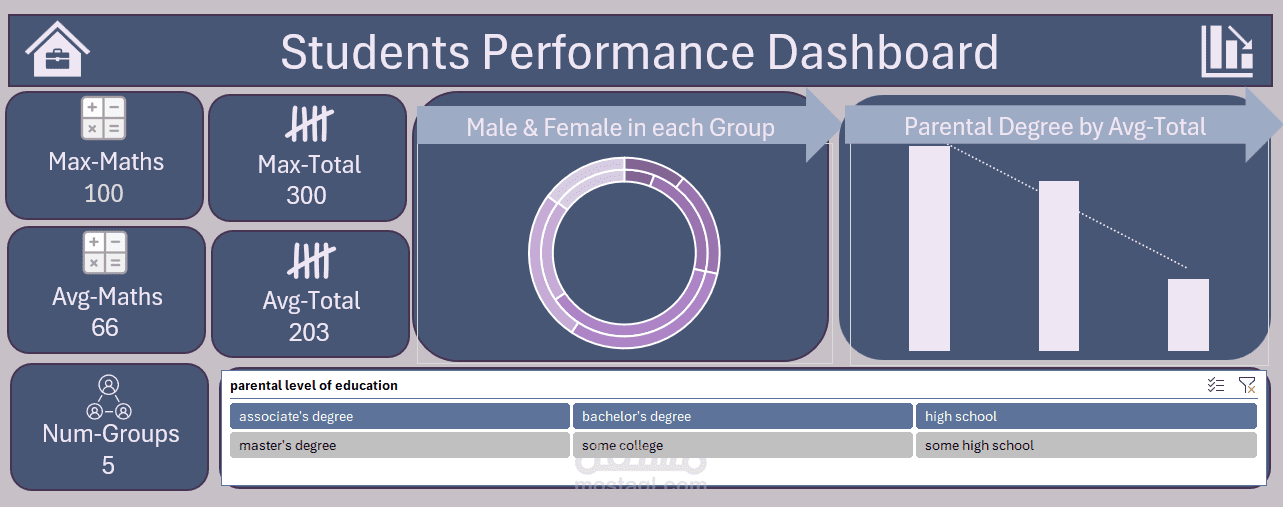The width and height of the screenshot is (1283, 507).
Task: Click the middle bar in the bar chart
Action: [1059, 266]
